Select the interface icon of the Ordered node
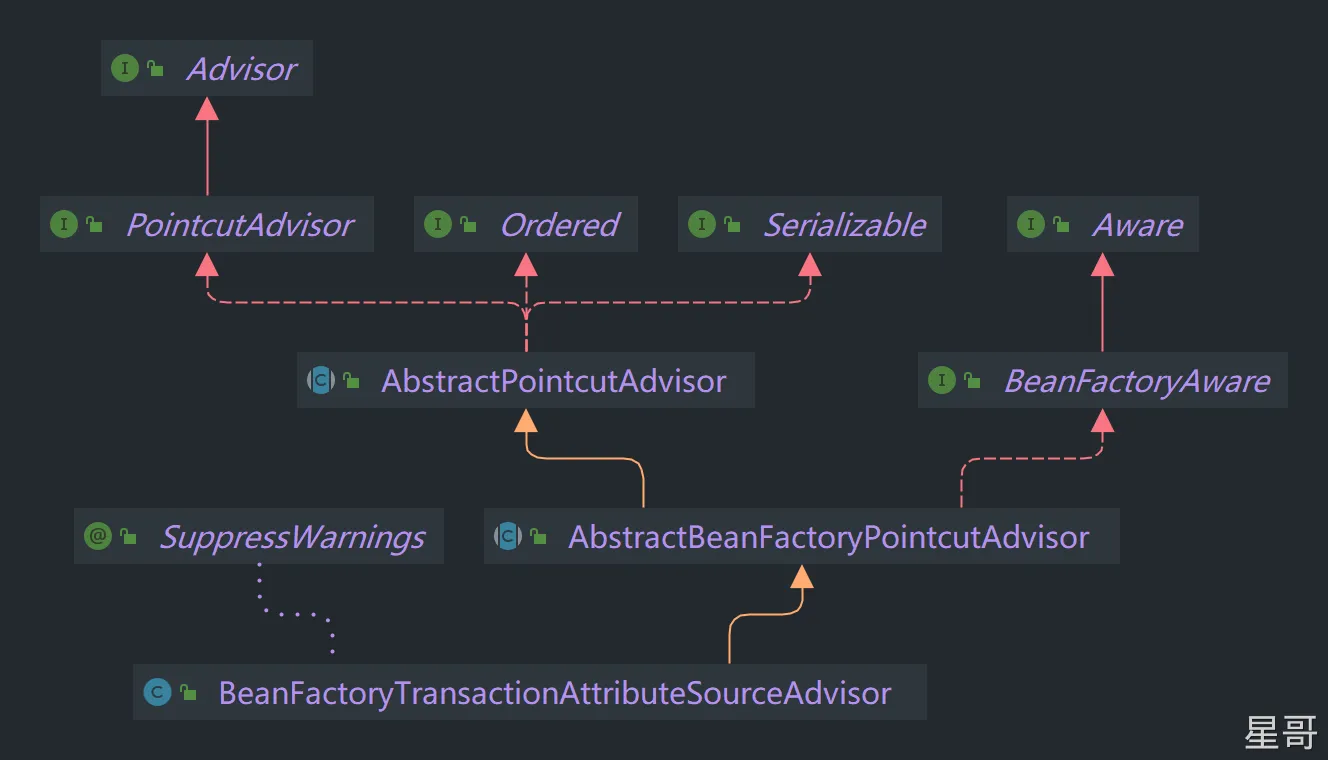This screenshot has height=760, width=1328. (x=438, y=225)
